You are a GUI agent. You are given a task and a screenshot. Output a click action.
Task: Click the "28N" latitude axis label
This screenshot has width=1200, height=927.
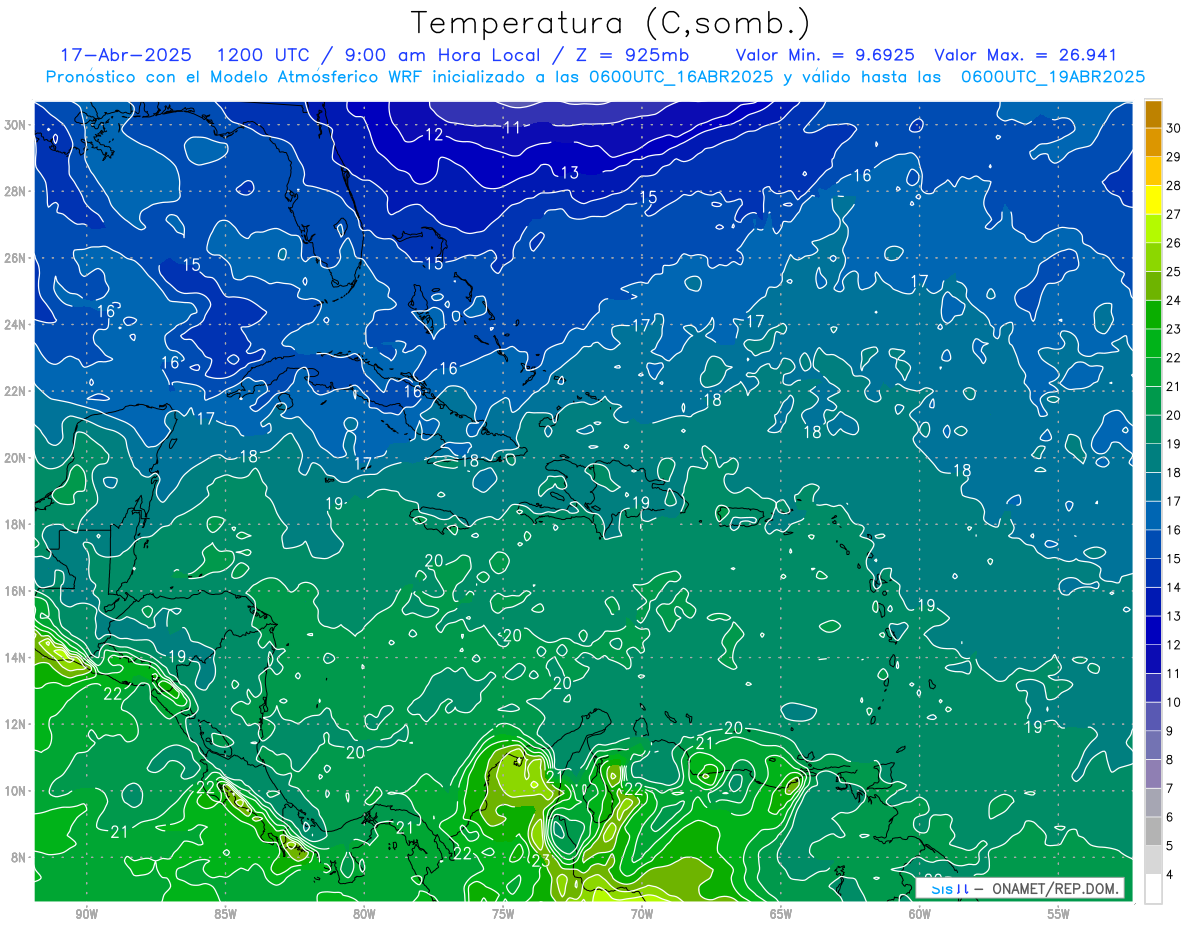click(16, 191)
